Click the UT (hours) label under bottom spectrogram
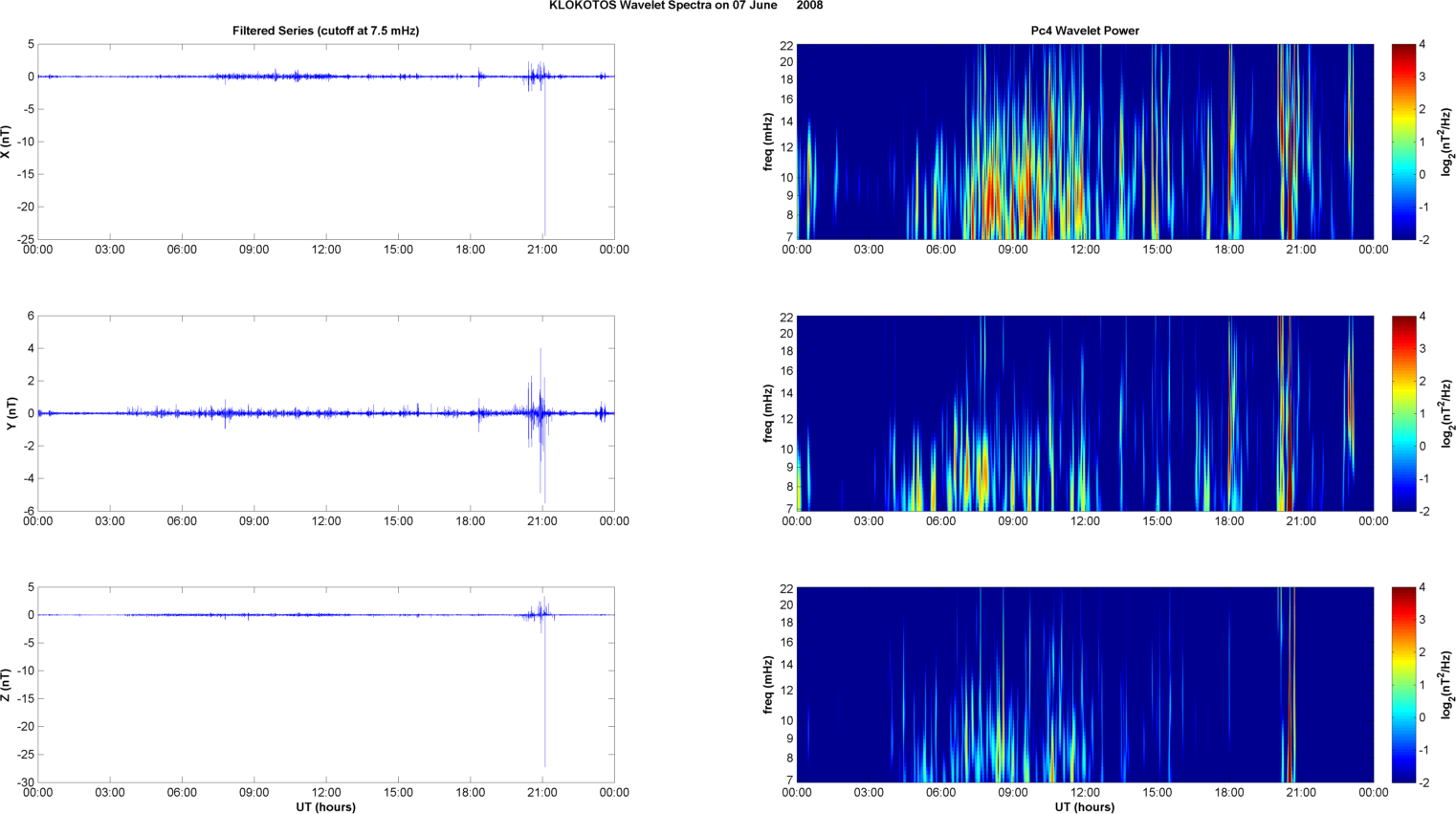Screen dimensions: 1456x814 1084,807
